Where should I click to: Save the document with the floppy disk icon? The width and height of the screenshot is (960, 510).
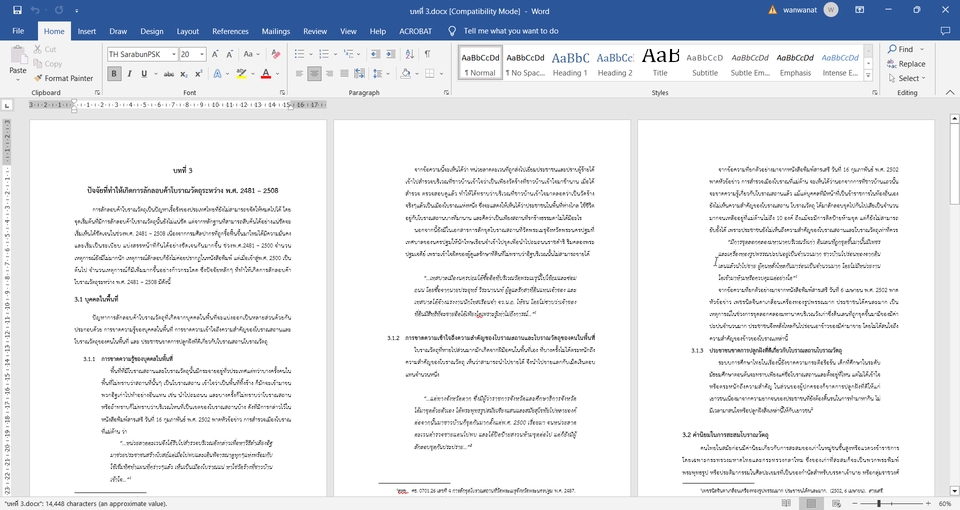coord(17,10)
